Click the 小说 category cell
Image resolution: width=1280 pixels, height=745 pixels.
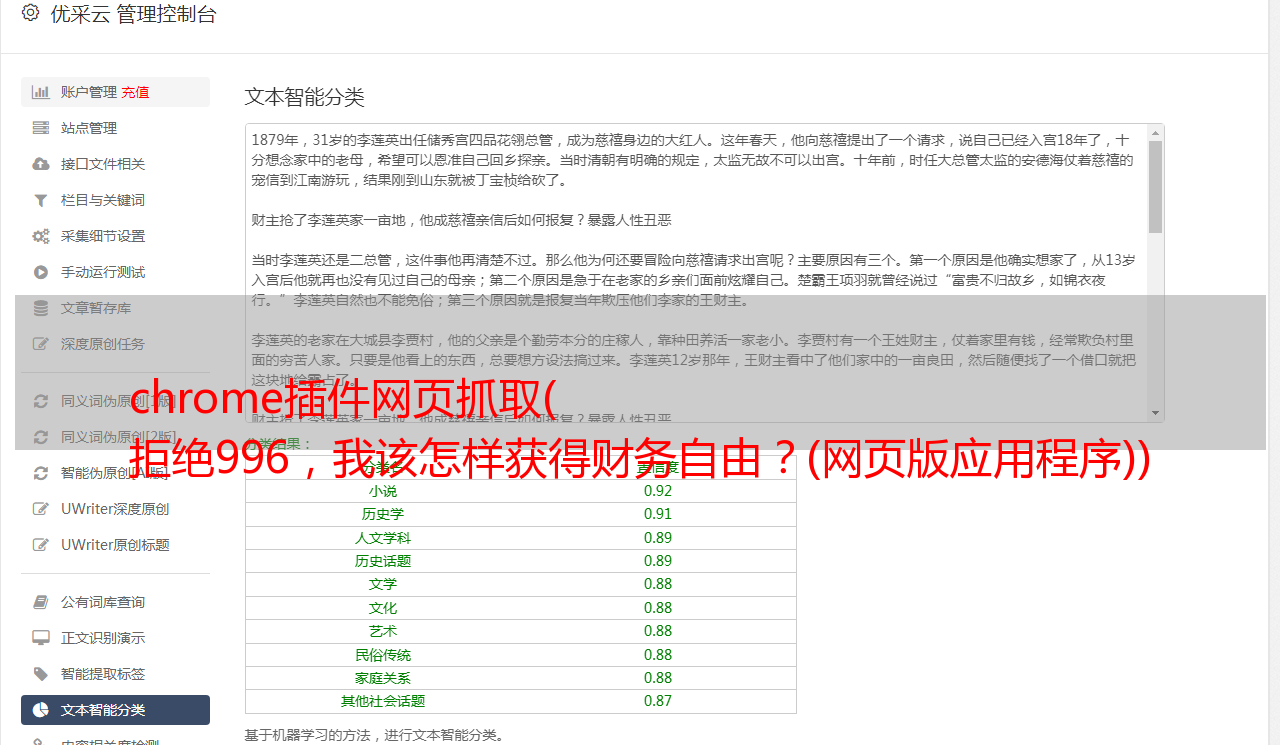pos(382,491)
